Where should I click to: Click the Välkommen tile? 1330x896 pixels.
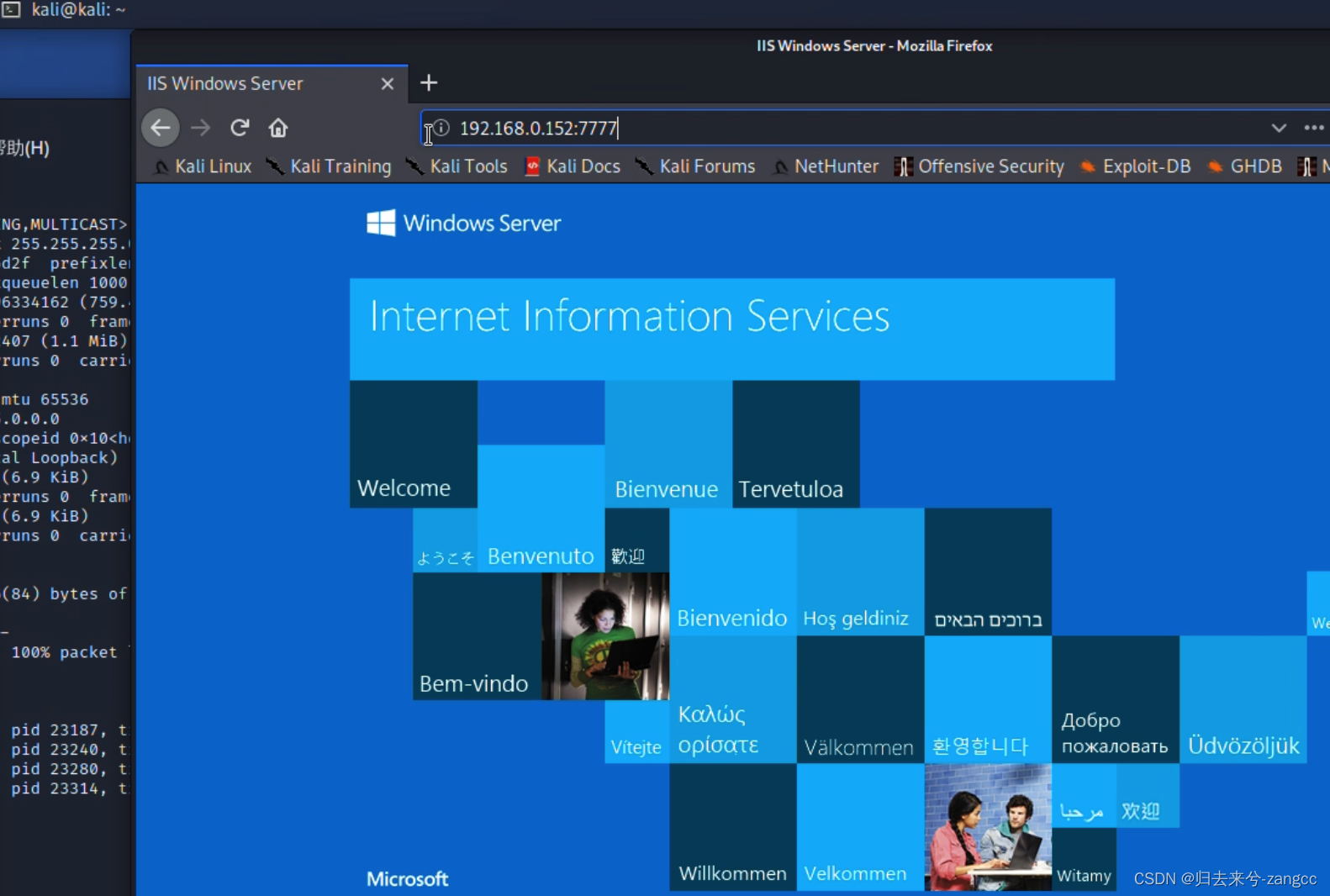tap(860, 699)
